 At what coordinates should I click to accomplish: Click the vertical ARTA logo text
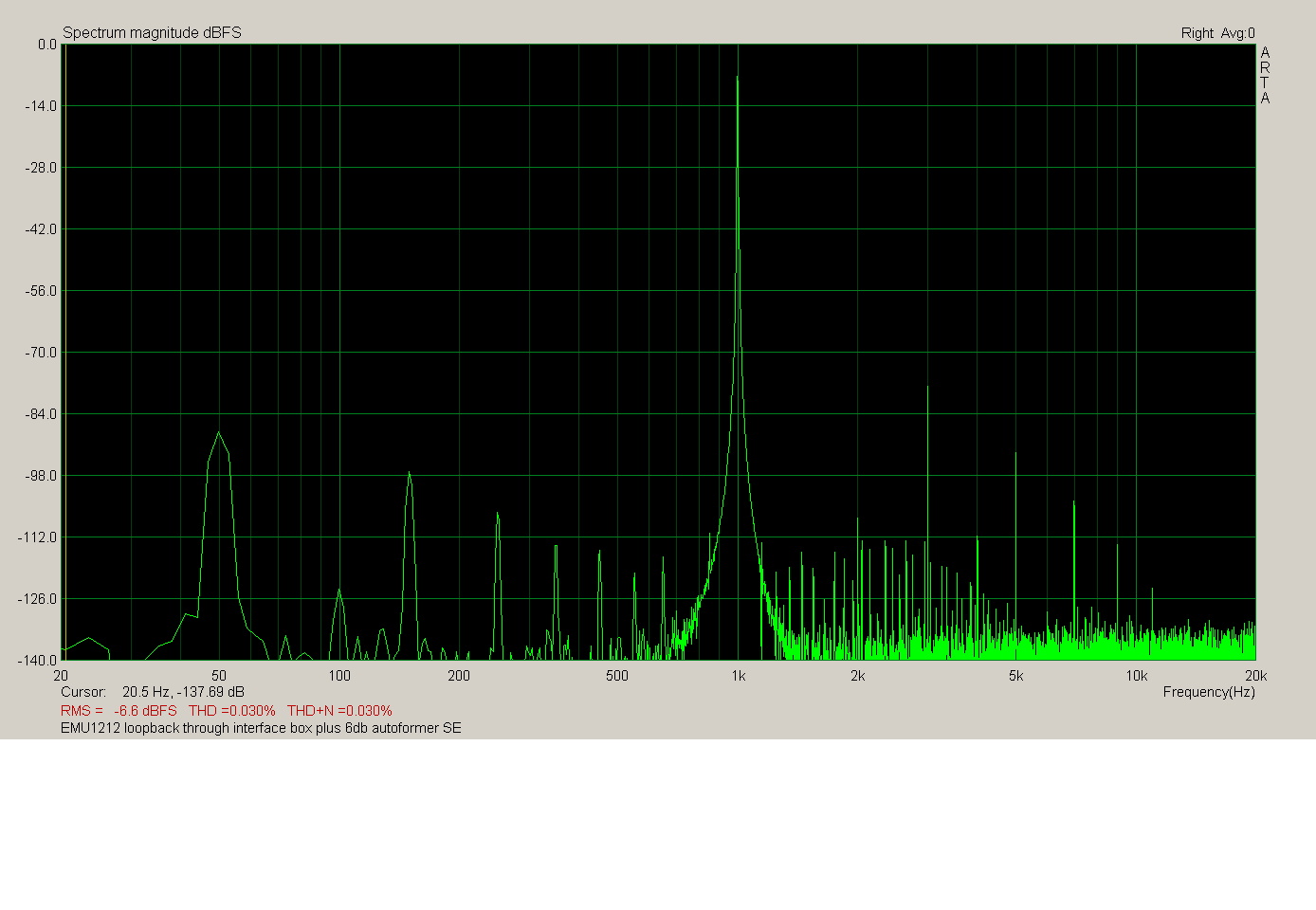[x=1265, y=75]
